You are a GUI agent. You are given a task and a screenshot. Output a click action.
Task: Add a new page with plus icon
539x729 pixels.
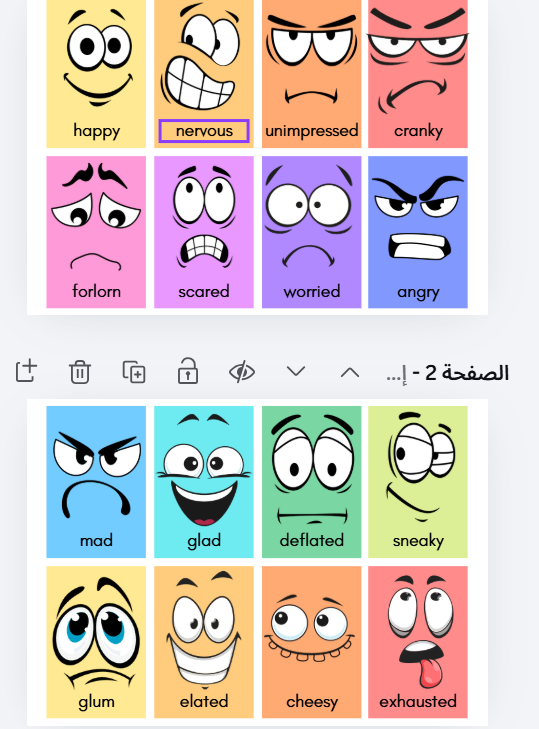(26, 372)
